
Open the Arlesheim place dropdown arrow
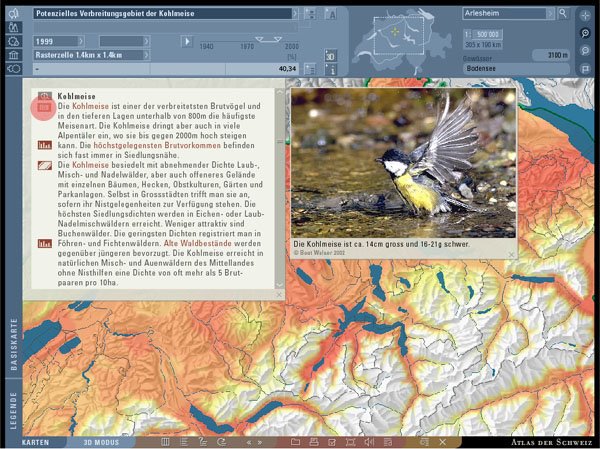[x=550, y=13]
